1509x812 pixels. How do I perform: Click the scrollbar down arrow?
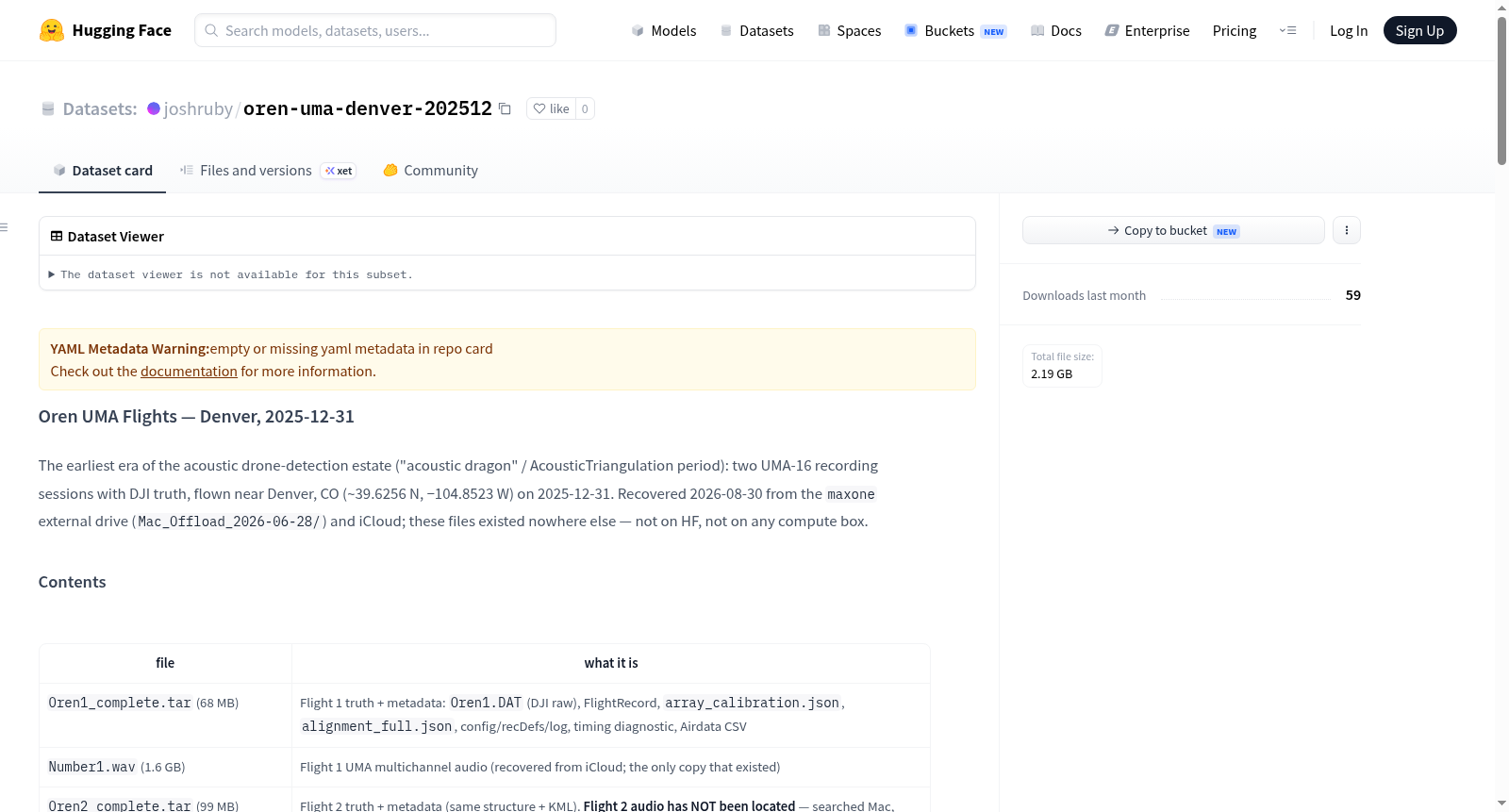(1501, 804)
